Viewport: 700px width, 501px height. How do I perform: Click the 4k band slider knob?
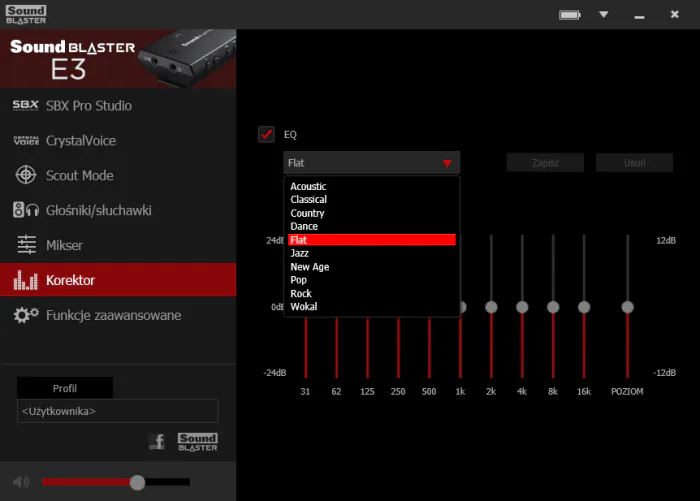522,307
